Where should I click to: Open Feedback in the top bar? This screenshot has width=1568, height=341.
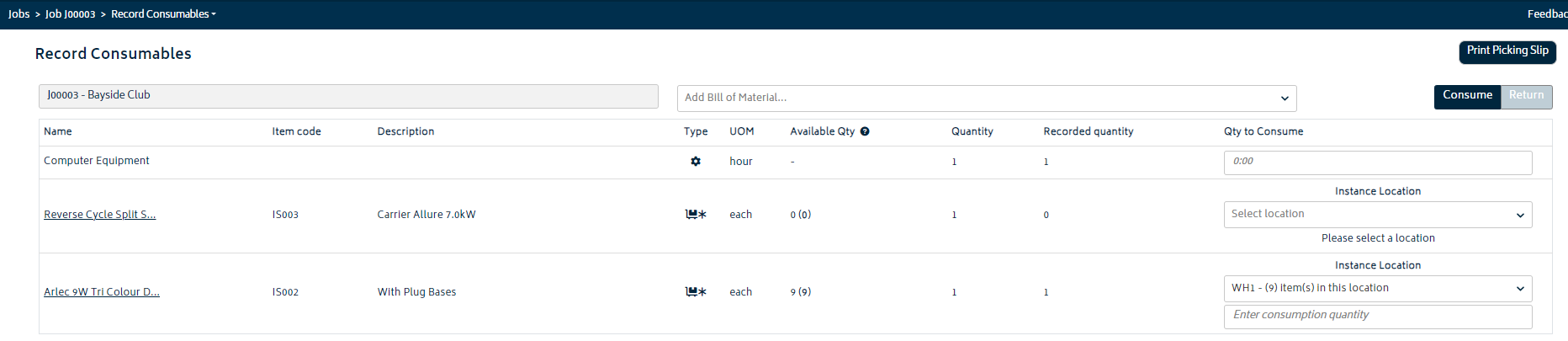(1547, 14)
